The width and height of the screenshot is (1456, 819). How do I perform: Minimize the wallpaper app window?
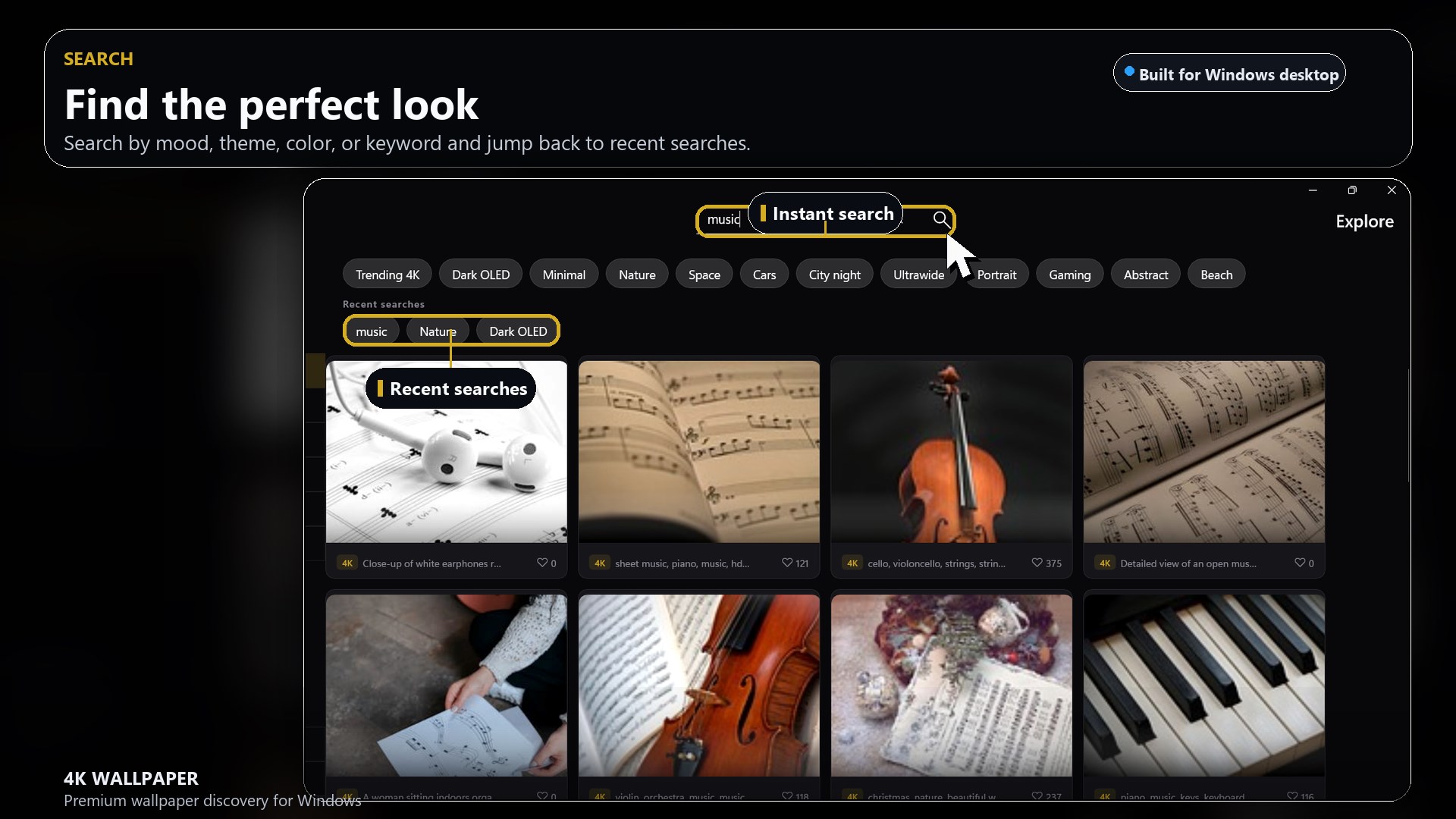1313,190
